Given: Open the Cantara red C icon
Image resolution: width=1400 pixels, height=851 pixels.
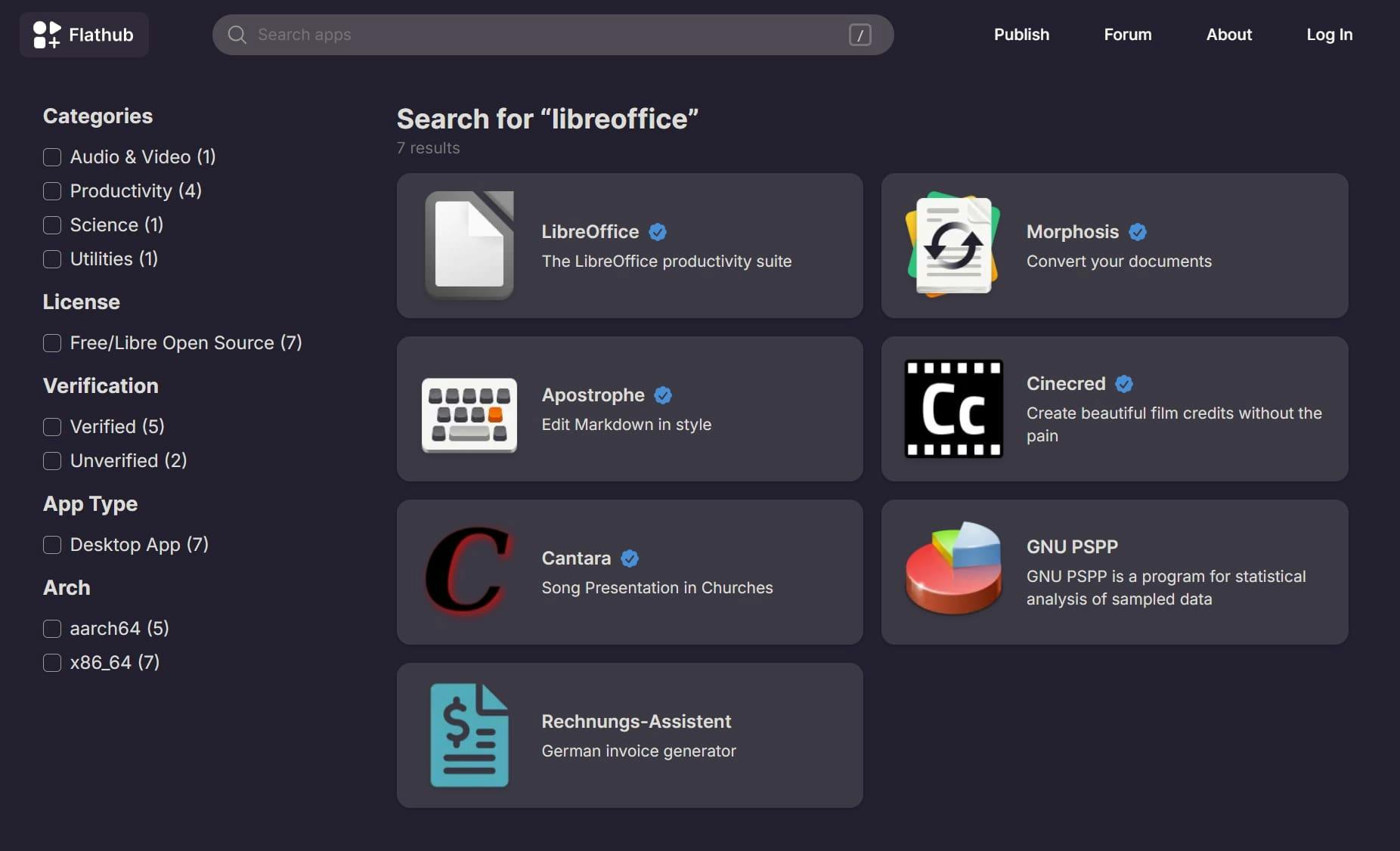Looking at the screenshot, I should click(469, 572).
